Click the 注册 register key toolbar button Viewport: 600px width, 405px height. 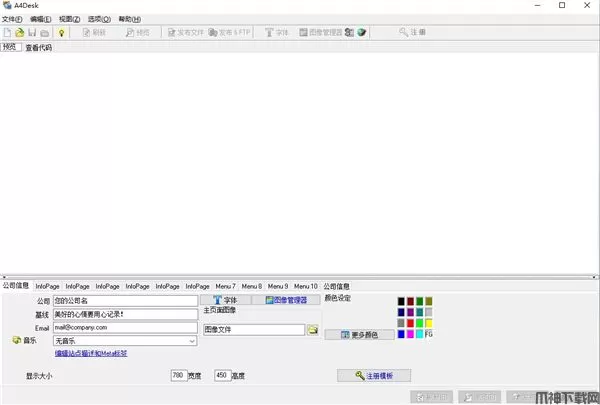tap(412, 32)
